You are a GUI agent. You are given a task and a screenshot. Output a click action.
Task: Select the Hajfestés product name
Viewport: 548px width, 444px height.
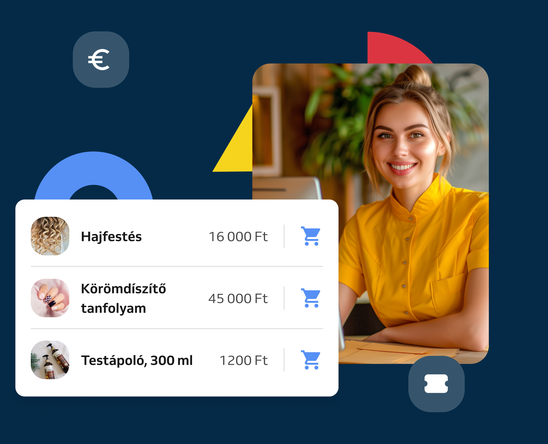[x=111, y=237]
